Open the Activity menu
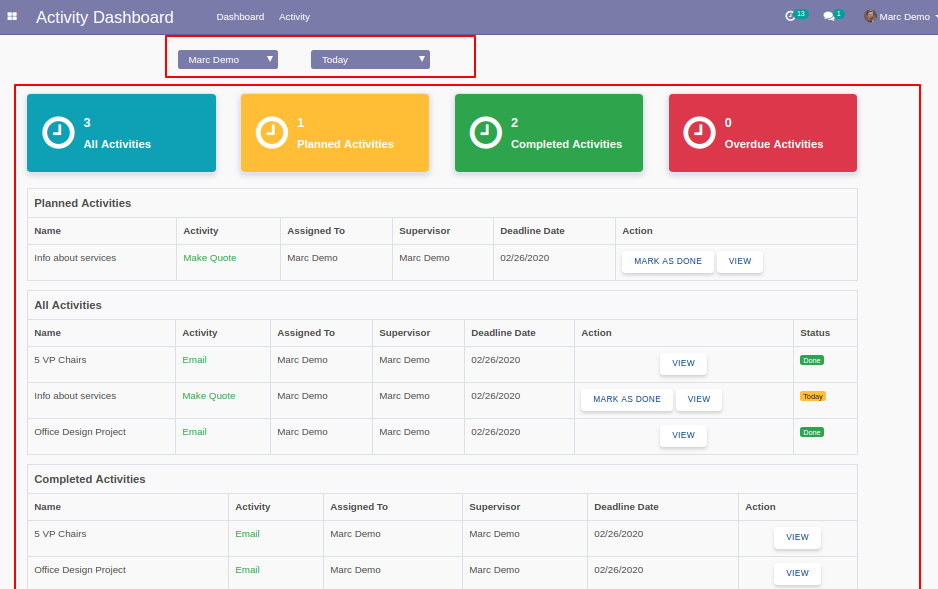Viewport: 938px width, 589px height. [294, 17]
